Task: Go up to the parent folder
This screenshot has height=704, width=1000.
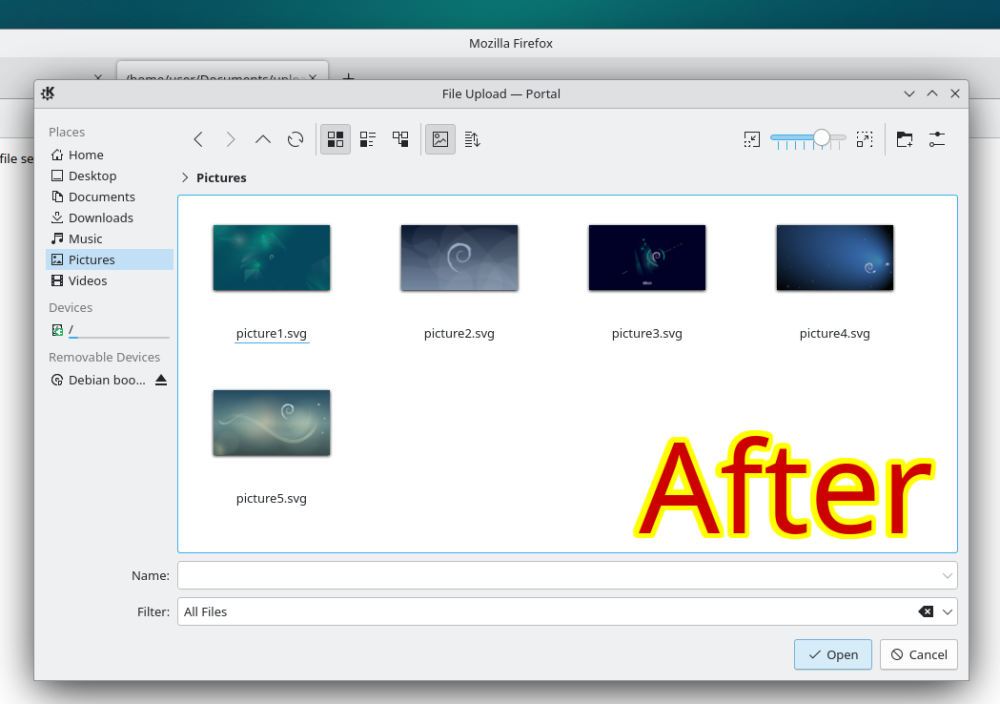Action: pyautogui.click(x=263, y=140)
